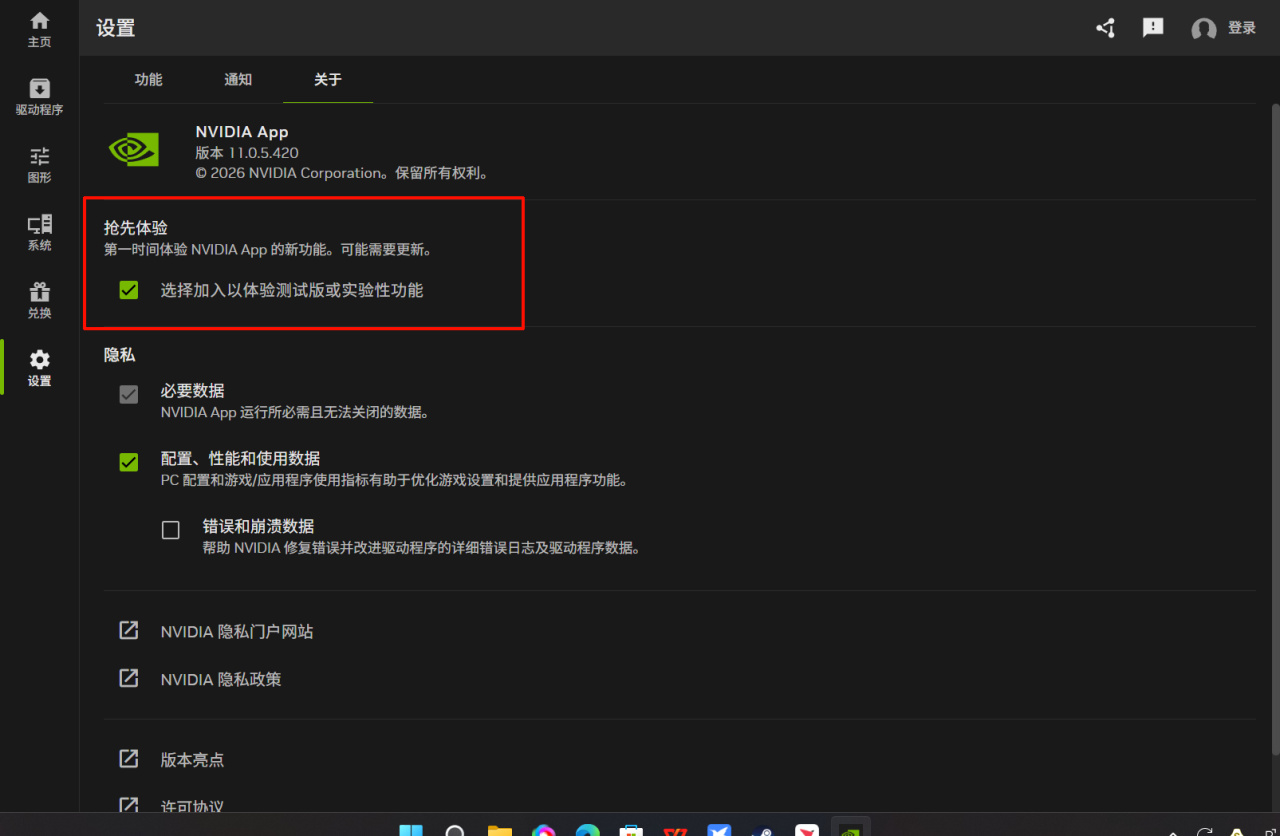Click the © 2026 NVIDIA Corporation copyright line

coord(342,173)
